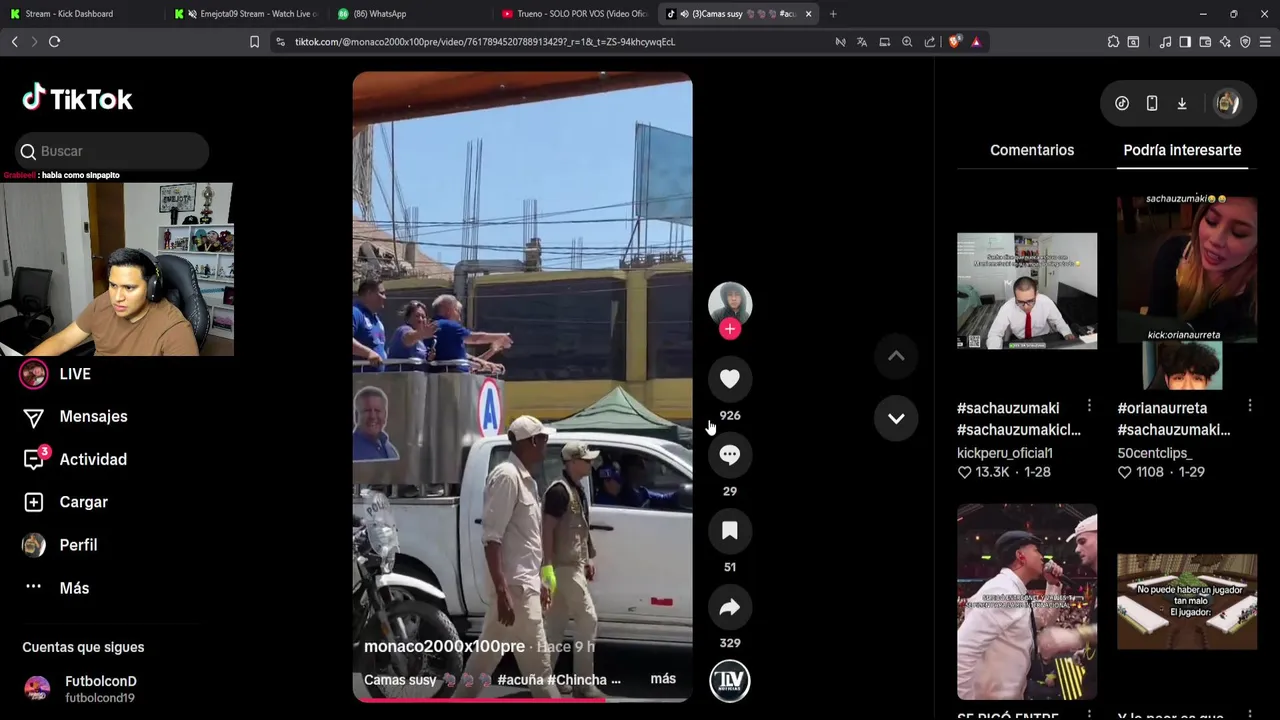Open the 'No puede haber un jugador' thumbnail

pyautogui.click(x=1187, y=602)
